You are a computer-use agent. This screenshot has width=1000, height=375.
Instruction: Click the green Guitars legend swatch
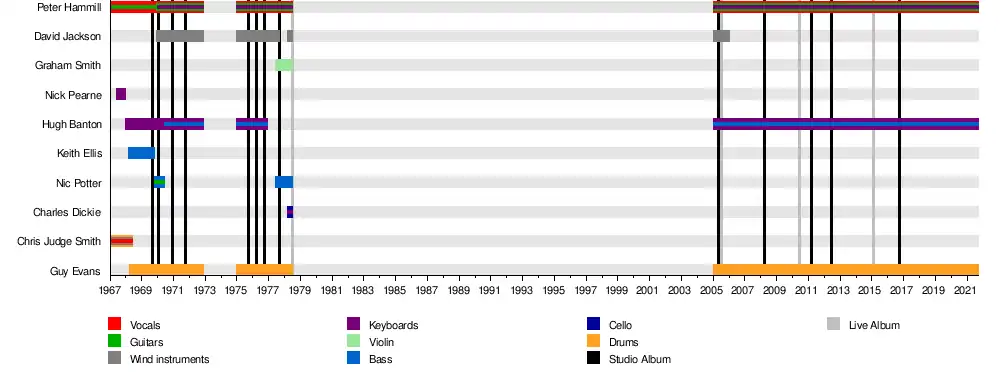[115, 341]
